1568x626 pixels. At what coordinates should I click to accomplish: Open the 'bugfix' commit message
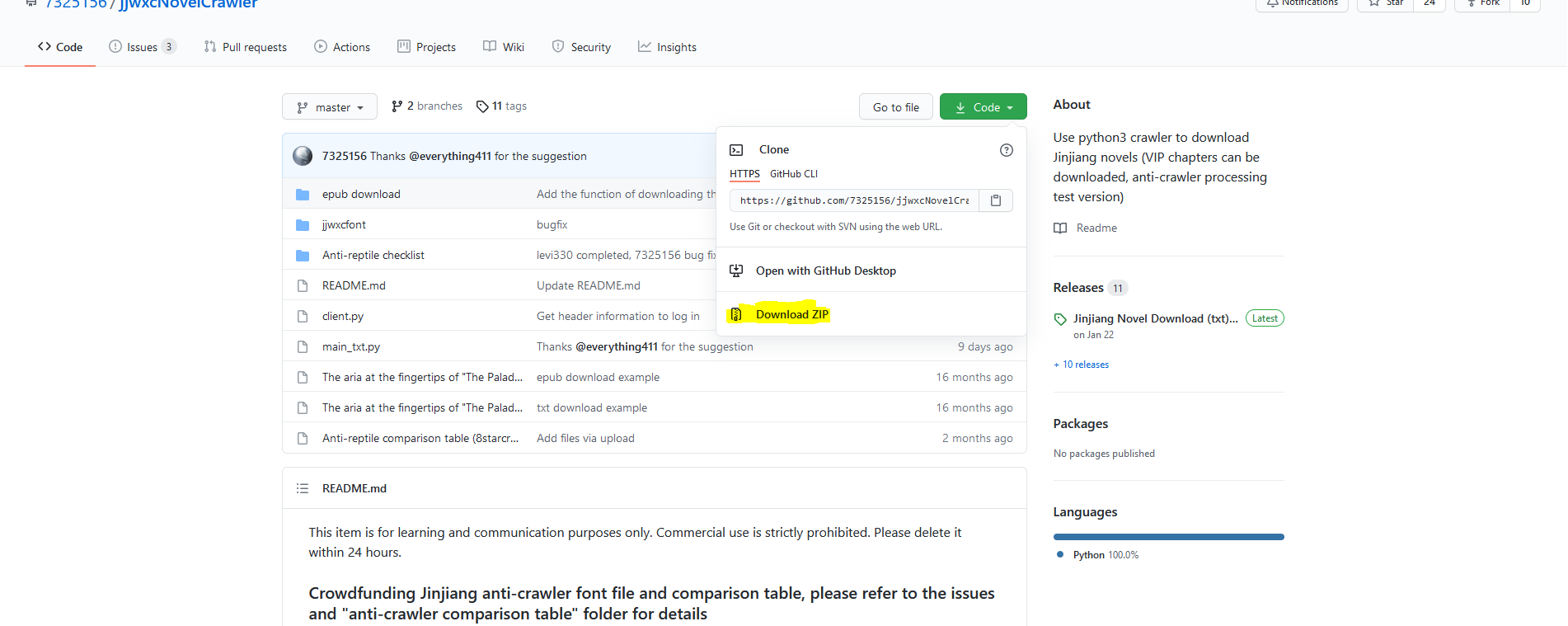(552, 225)
